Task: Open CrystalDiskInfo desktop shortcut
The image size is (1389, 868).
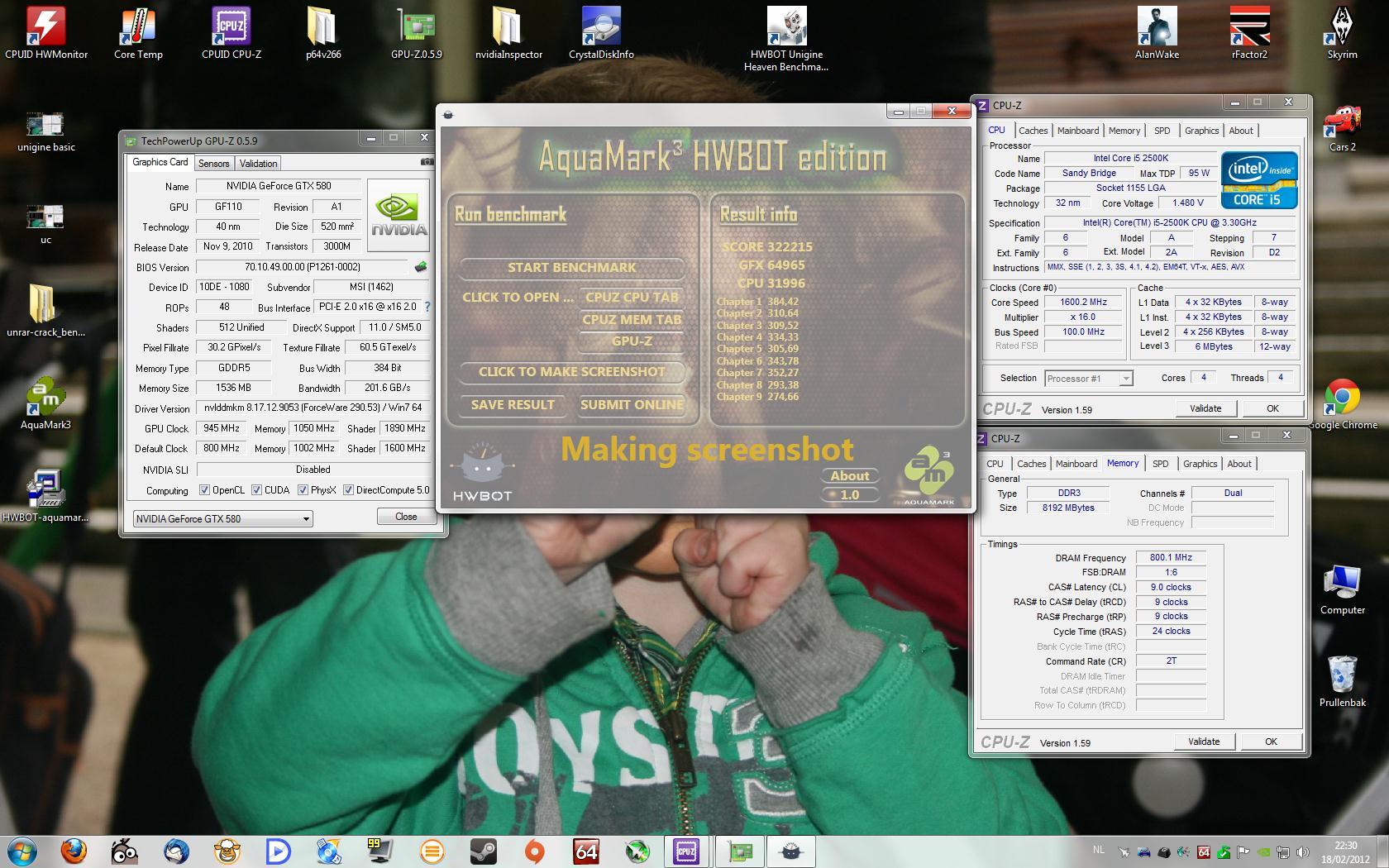Action: (x=601, y=33)
